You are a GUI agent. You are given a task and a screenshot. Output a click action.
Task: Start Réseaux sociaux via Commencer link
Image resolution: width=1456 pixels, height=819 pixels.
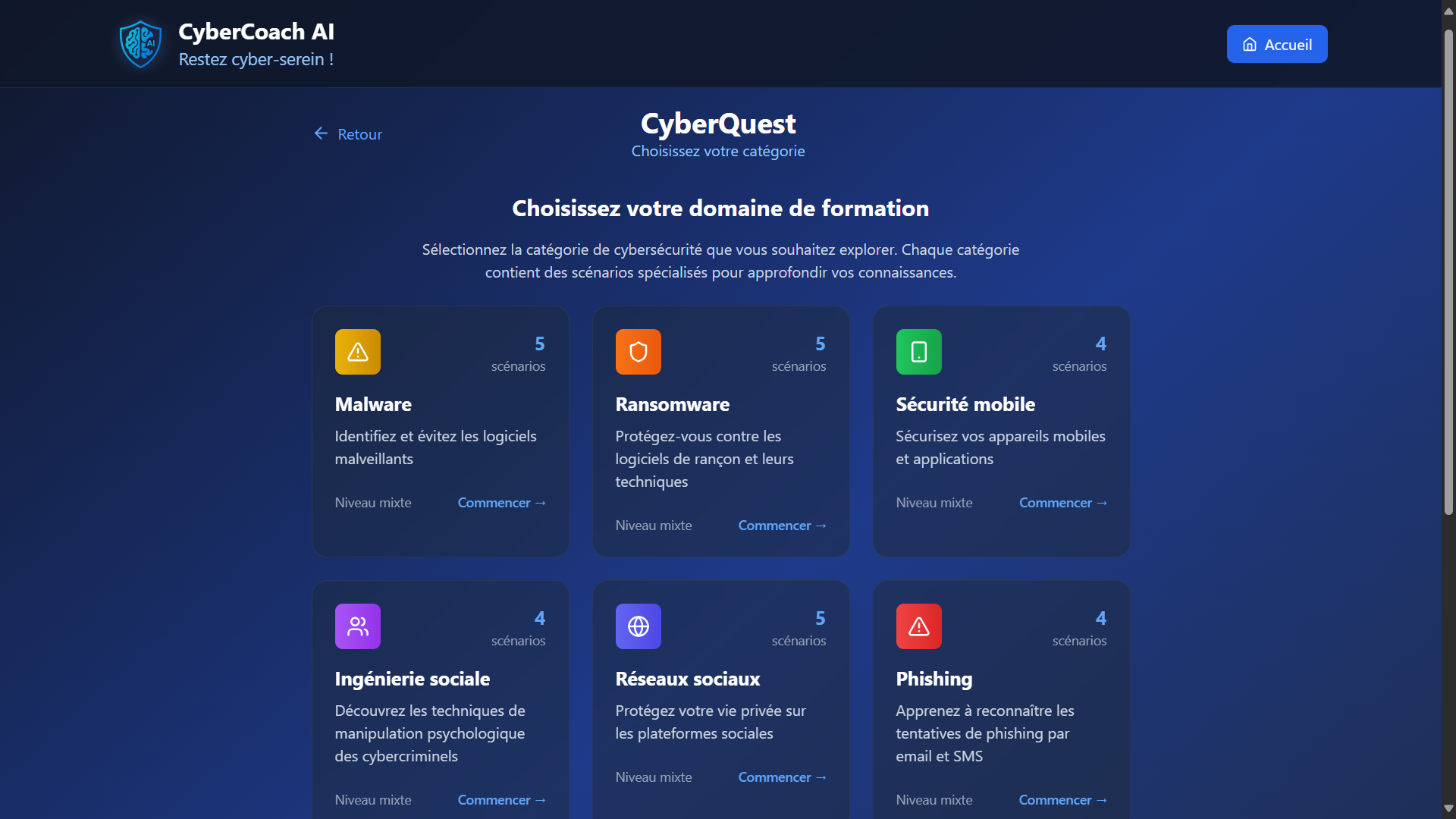point(782,777)
